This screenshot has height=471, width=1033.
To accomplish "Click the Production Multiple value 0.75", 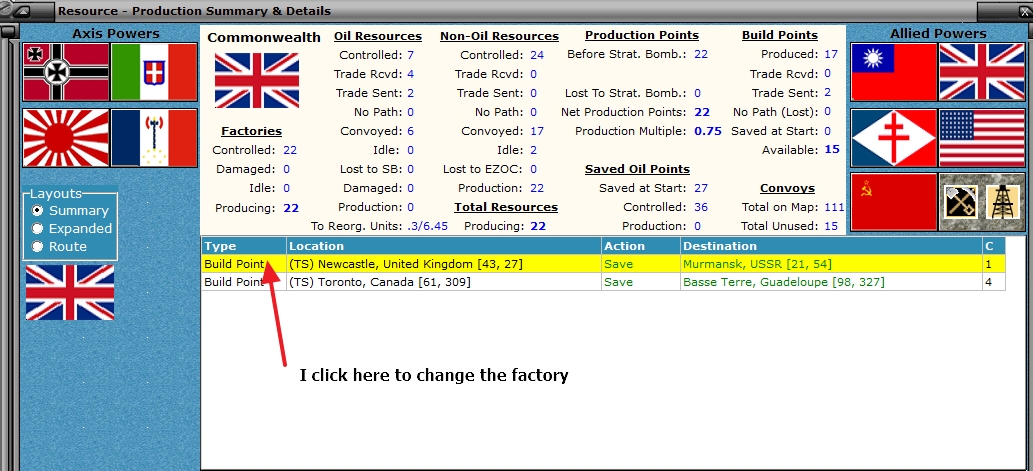I will (x=708, y=131).
